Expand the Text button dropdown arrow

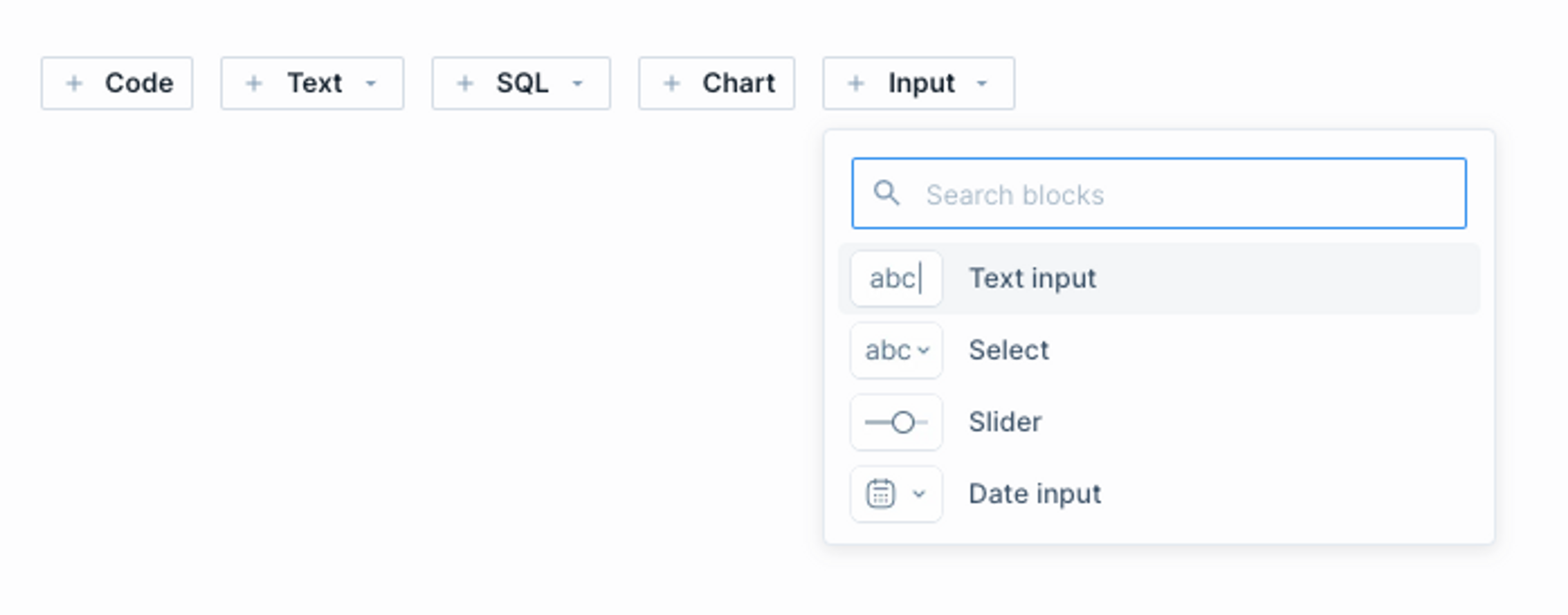point(371,83)
